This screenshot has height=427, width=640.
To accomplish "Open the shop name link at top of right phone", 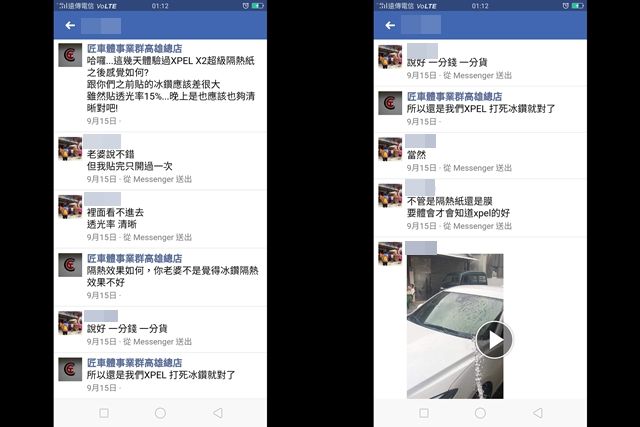I will pos(454,97).
